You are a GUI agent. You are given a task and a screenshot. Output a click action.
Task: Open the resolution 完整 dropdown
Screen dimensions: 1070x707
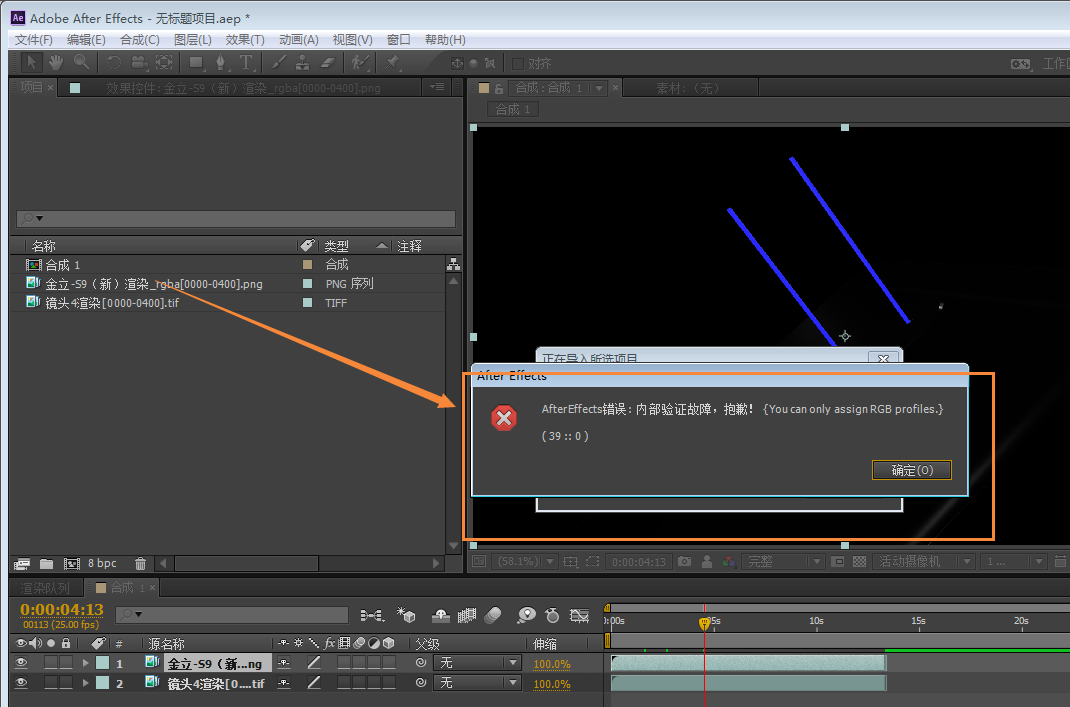click(784, 562)
